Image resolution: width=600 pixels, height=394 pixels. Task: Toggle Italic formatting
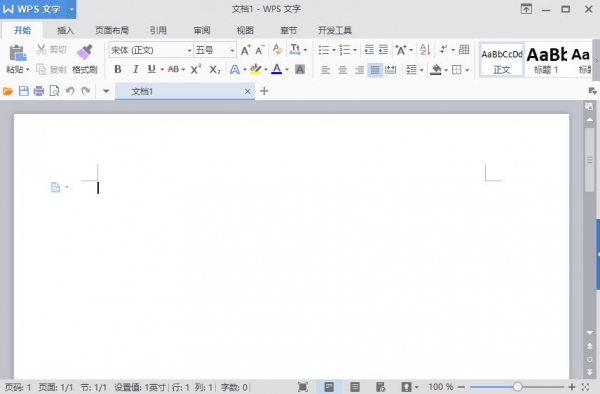pos(135,69)
